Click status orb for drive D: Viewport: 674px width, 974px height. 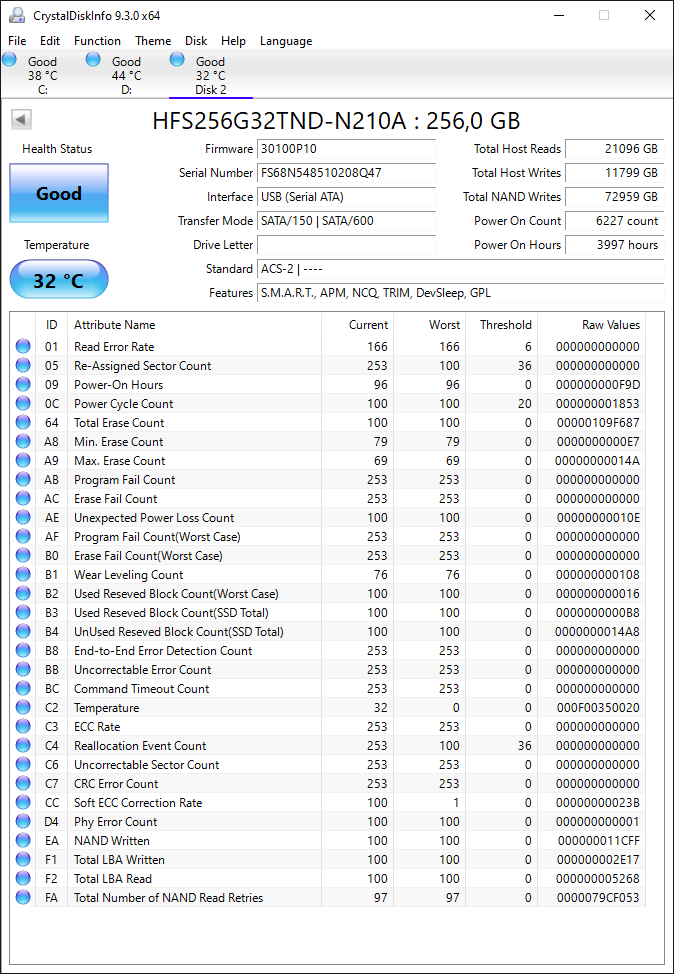click(x=93, y=60)
